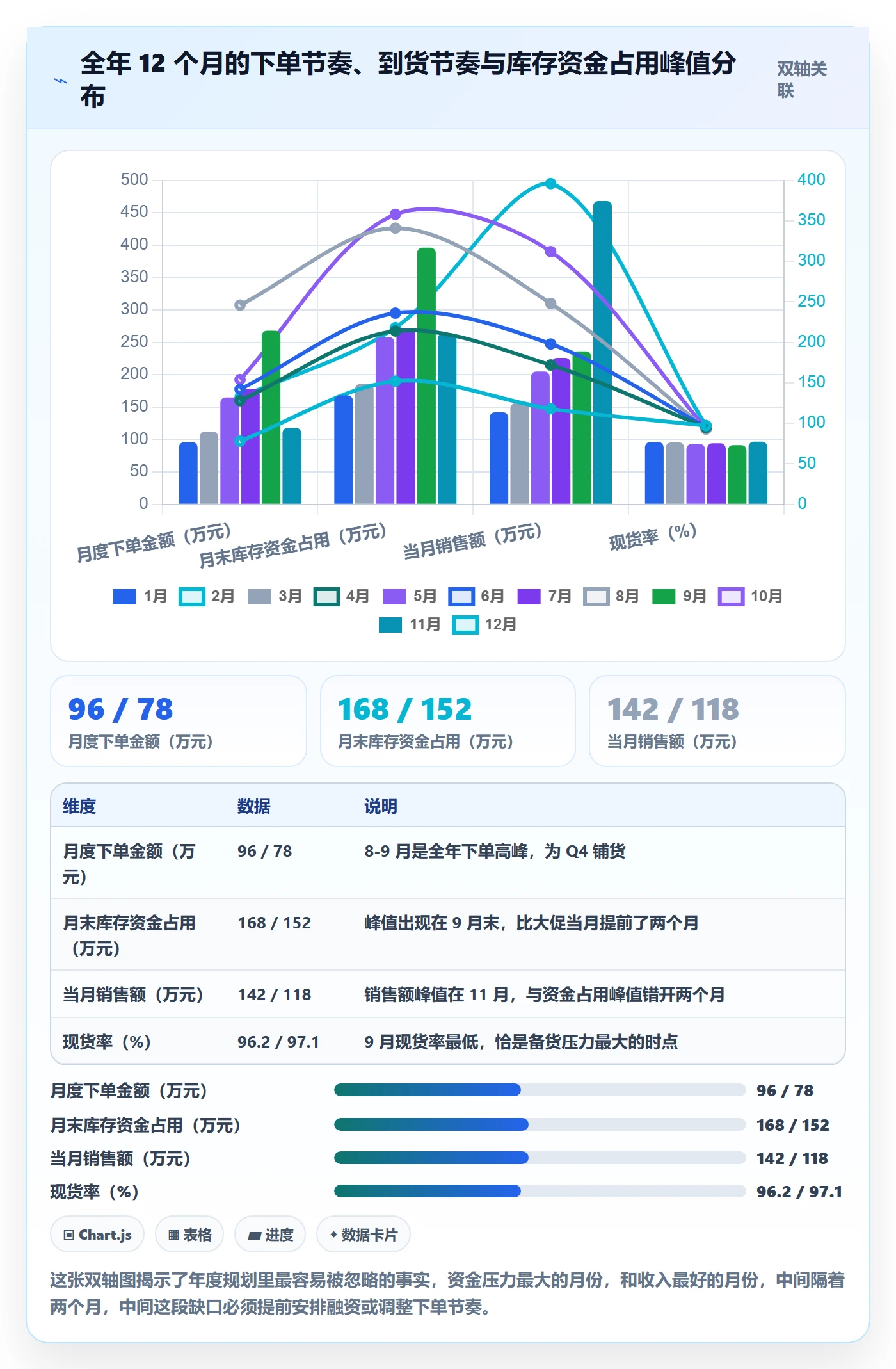
Task: Click the 现货率（%）x-axis label
Action: coord(652,537)
